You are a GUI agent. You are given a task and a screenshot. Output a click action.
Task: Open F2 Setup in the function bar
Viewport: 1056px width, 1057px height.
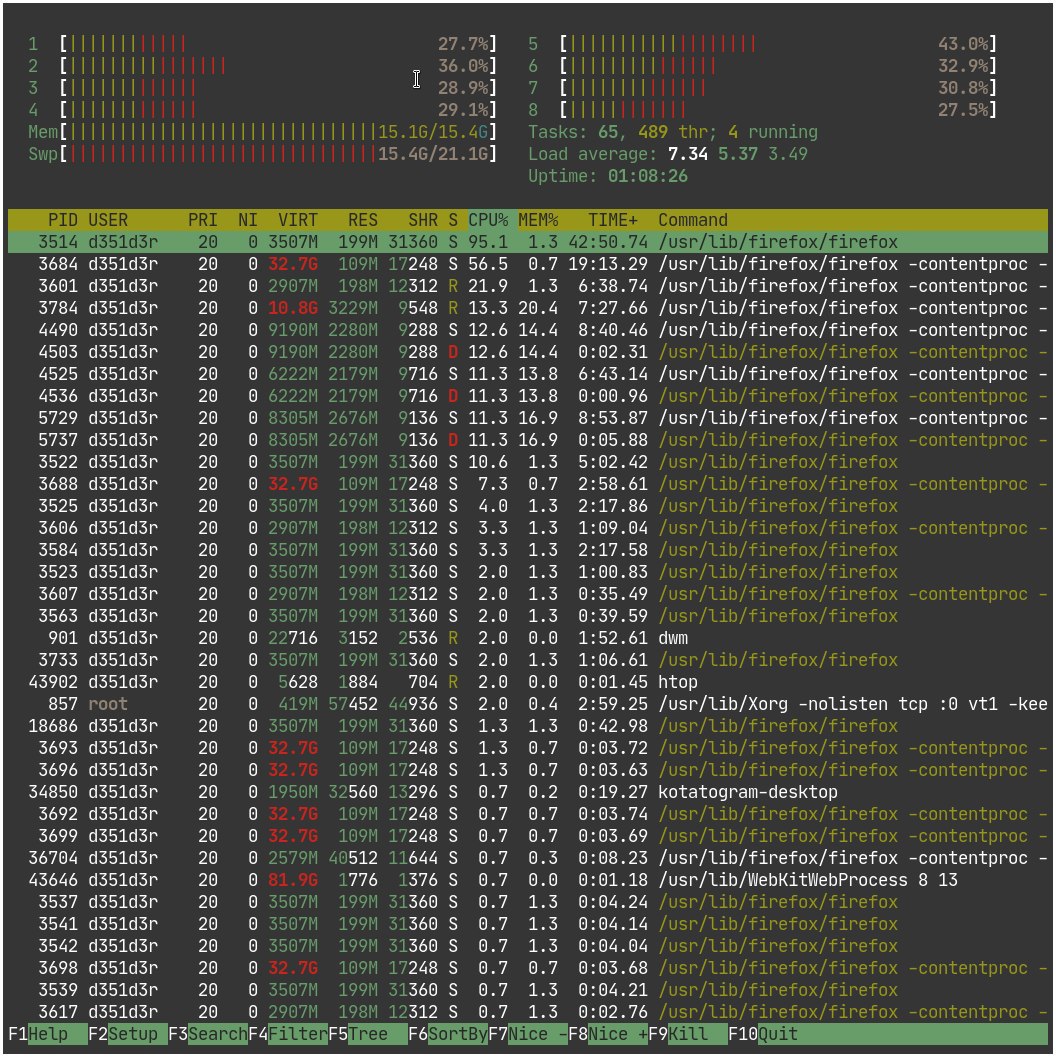128,1034
